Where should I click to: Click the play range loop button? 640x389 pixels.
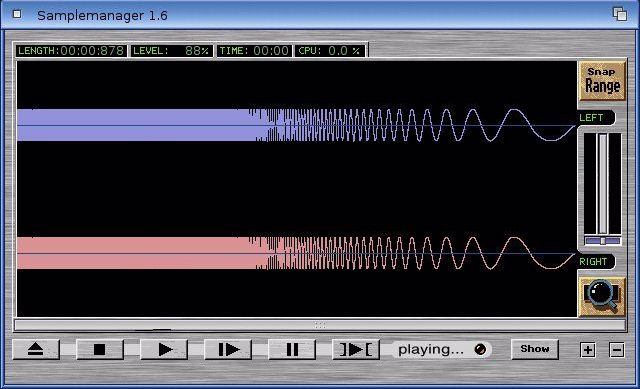point(356,349)
